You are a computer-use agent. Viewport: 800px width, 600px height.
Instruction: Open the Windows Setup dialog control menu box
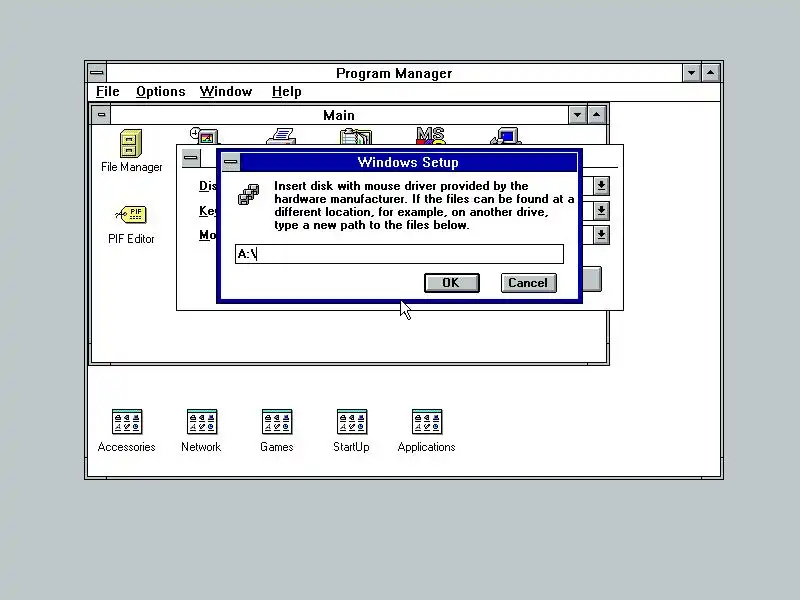pyautogui.click(x=231, y=162)
